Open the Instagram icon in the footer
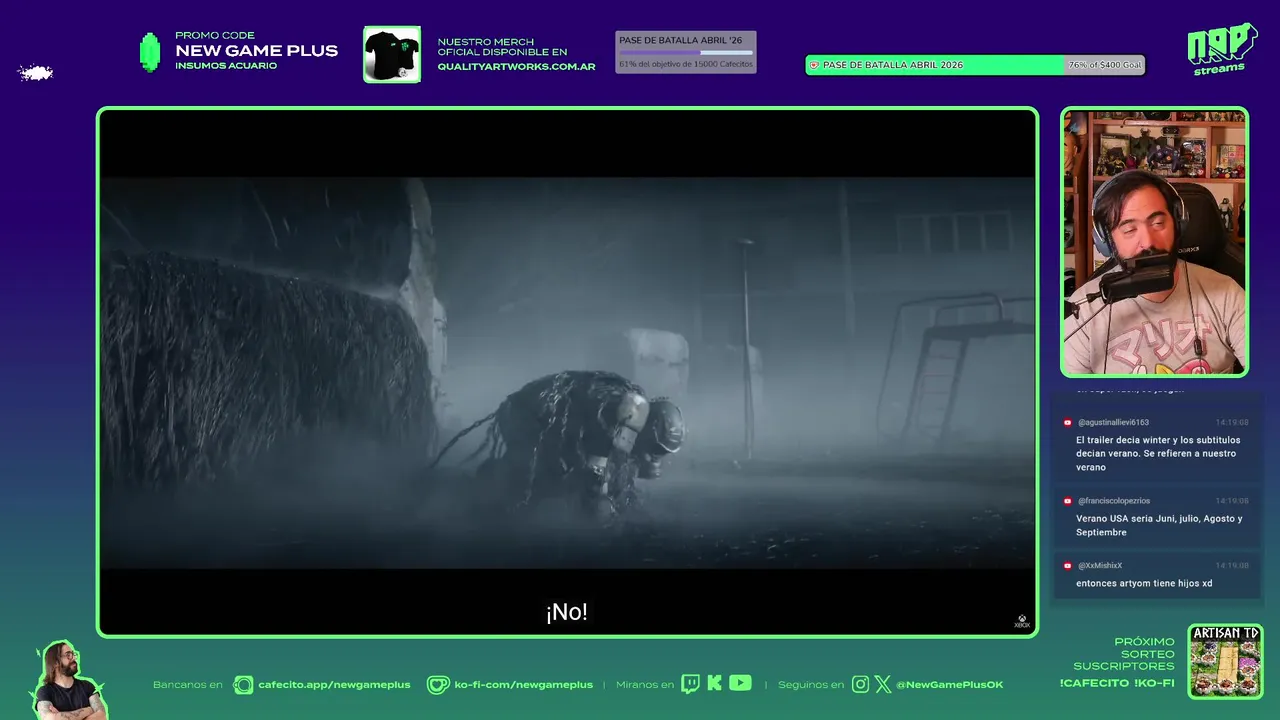This screenshot has height=720, width=1280. click(x=860, y=685)
